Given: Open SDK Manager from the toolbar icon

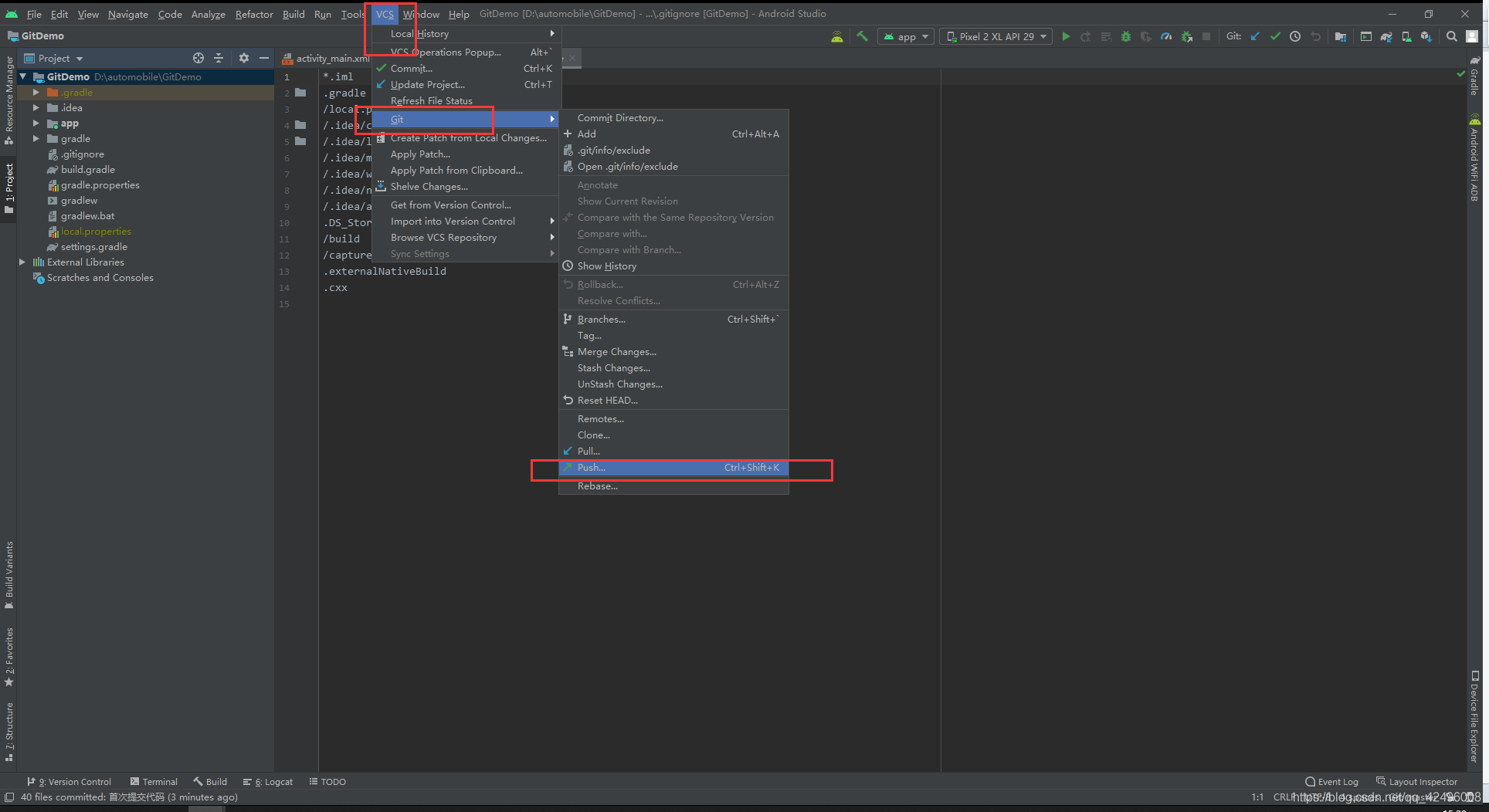Looking at the screenshot, I should 1426,36.
